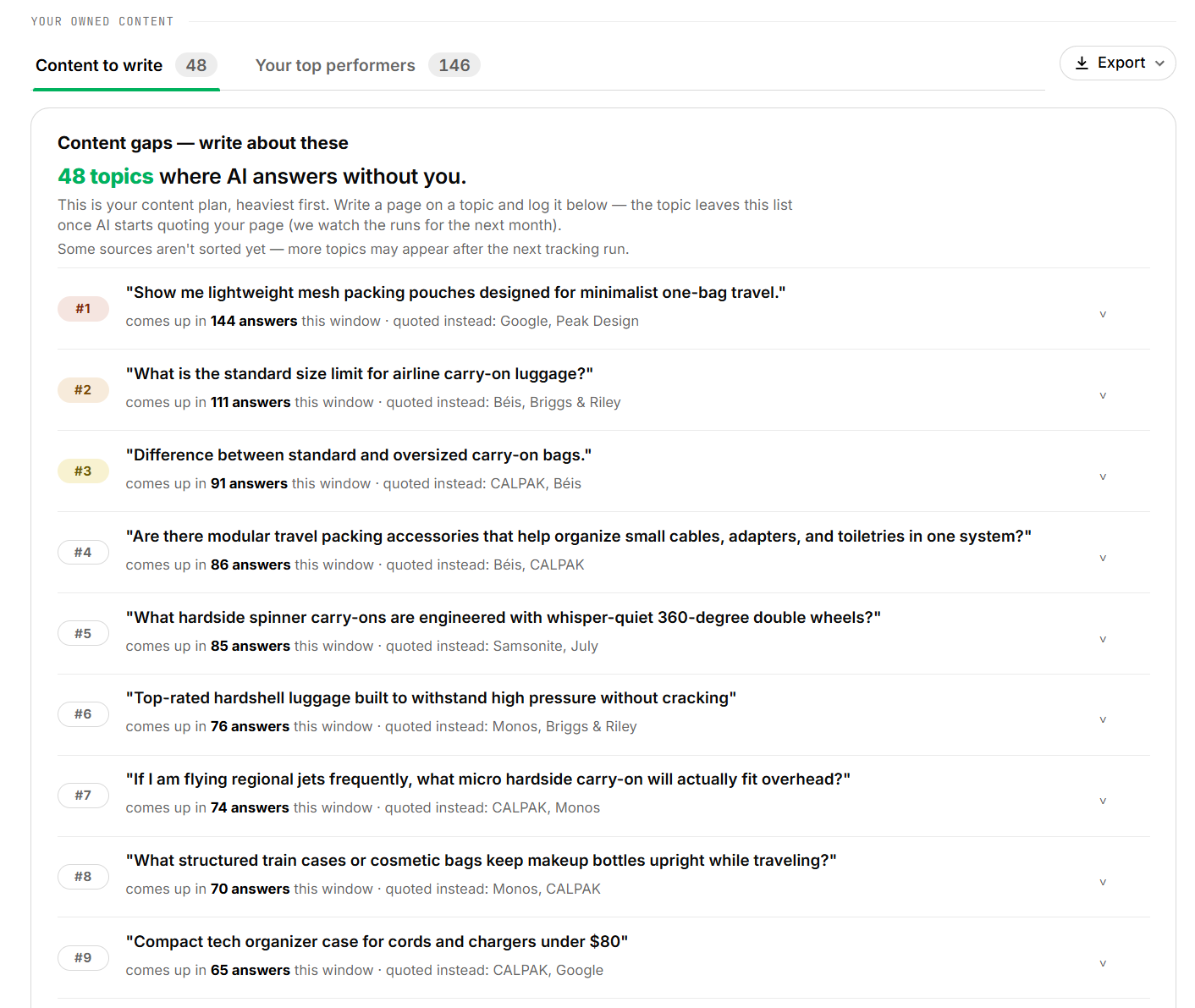Click the 48 count badge on Content tab

196,65
